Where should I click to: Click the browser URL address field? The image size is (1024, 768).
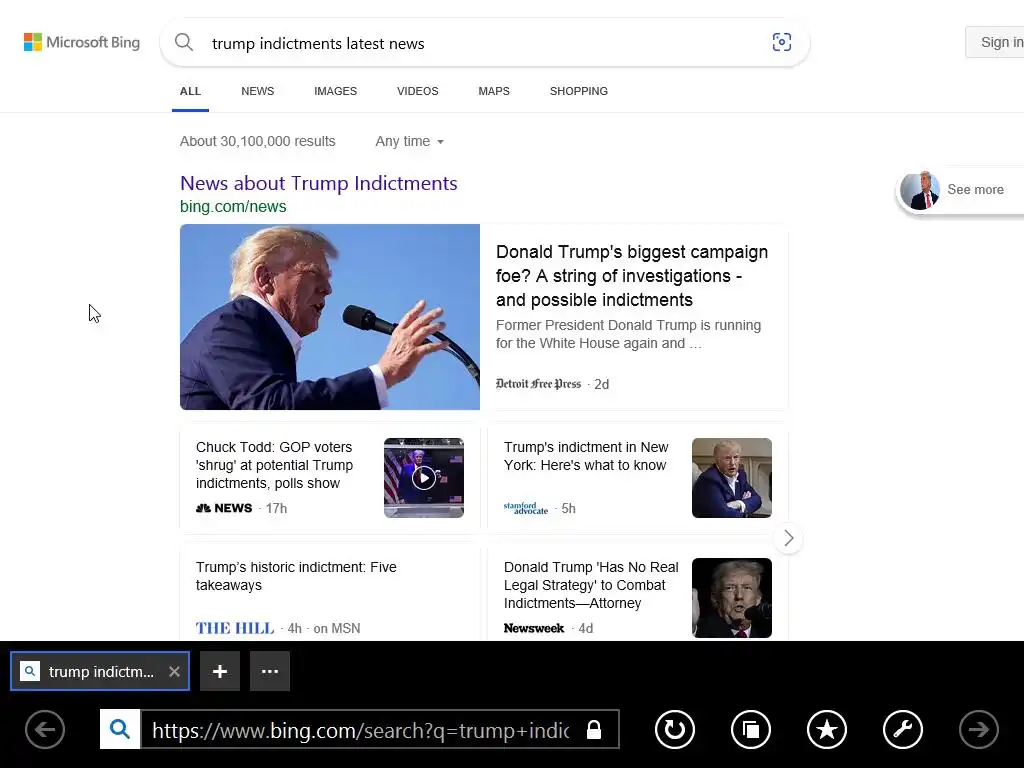360,730
